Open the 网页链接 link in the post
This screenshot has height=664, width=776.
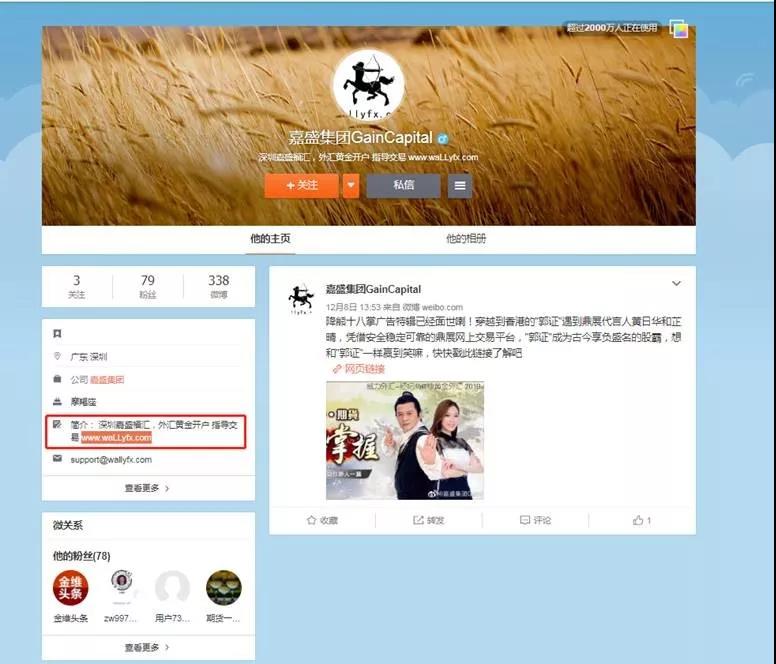pyautogui.click(x=359, y=369)
